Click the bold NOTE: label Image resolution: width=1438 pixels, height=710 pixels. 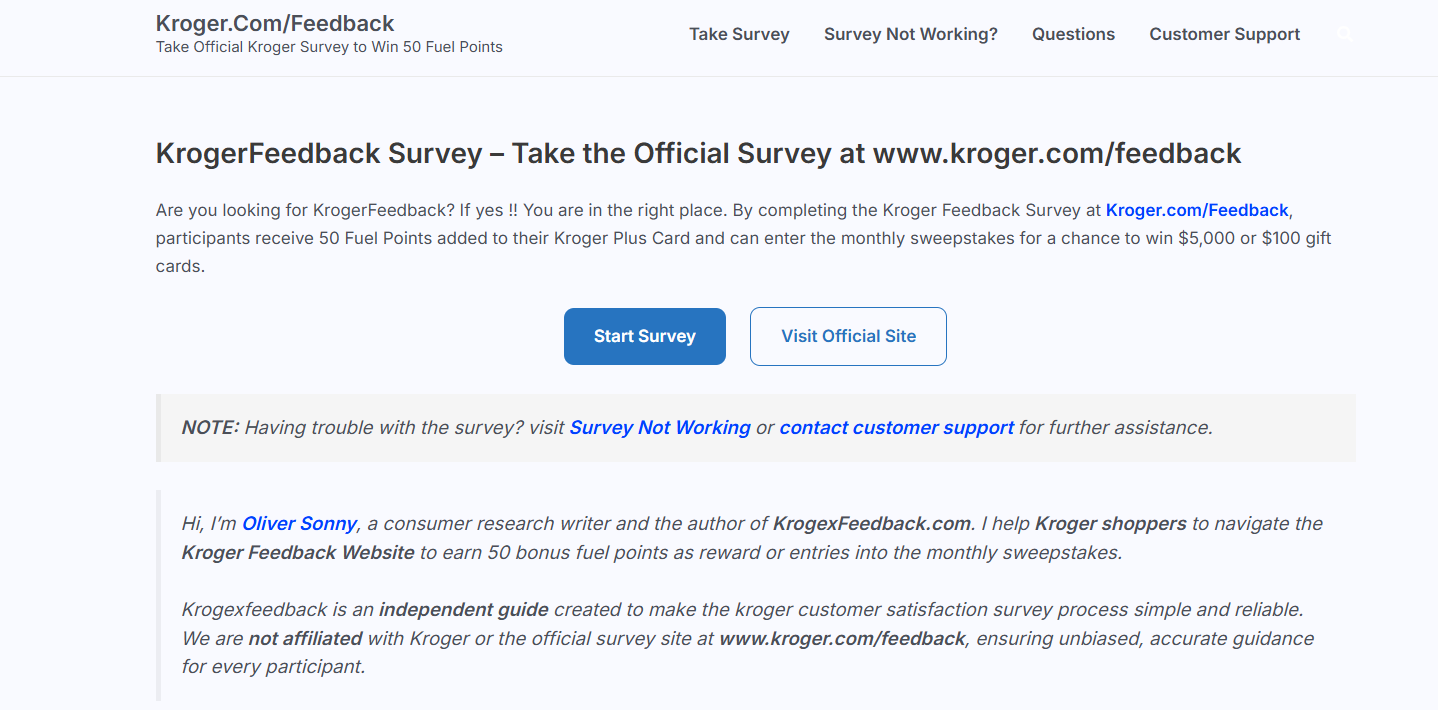coord(210,428)
